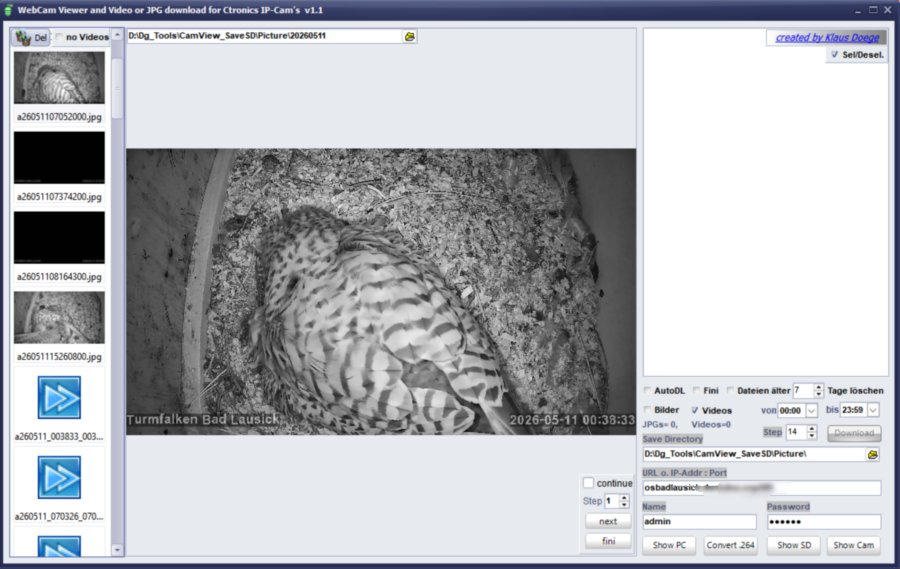Click thumbnail list scrollbar up arrow
The image size is (900, 569).
click(x=117, y=35)
